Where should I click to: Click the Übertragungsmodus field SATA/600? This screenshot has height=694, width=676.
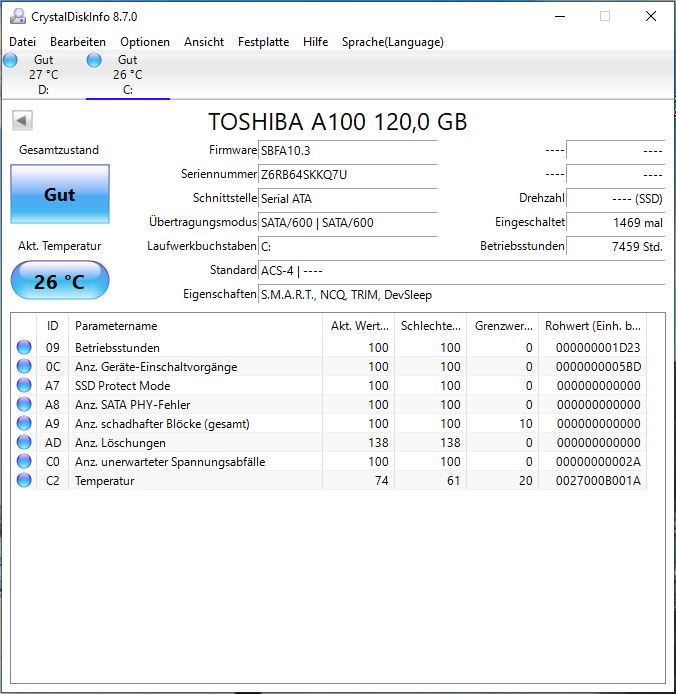(x=348, y=223)
